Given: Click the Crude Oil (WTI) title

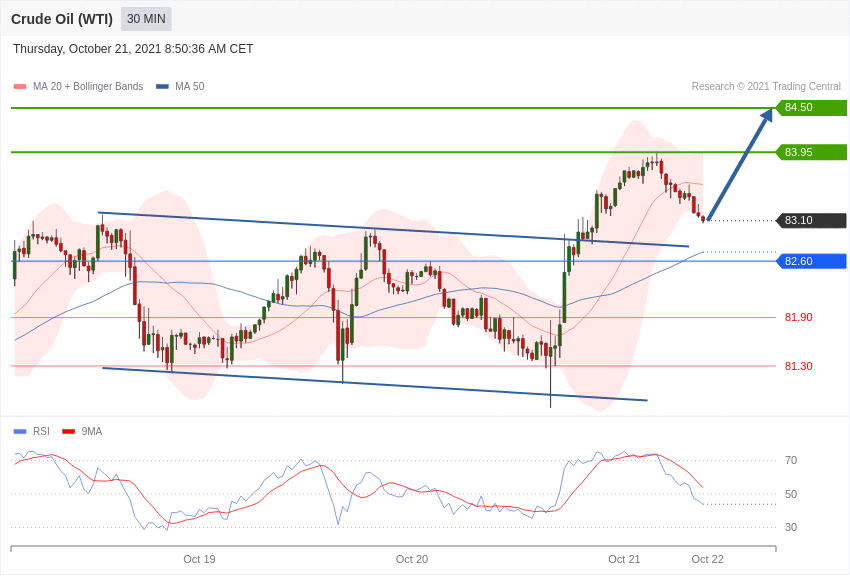Looking at the screenshot, I should [62, 19].
